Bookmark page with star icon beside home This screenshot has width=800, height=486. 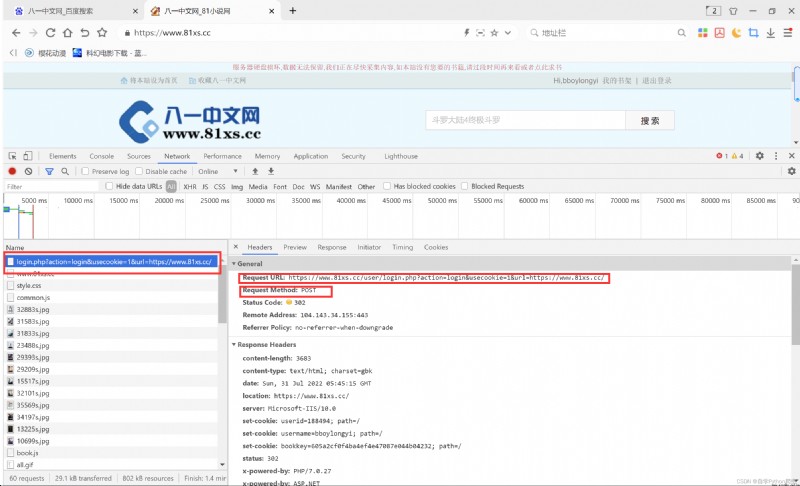pyautogui.click(x=102, y=33)
